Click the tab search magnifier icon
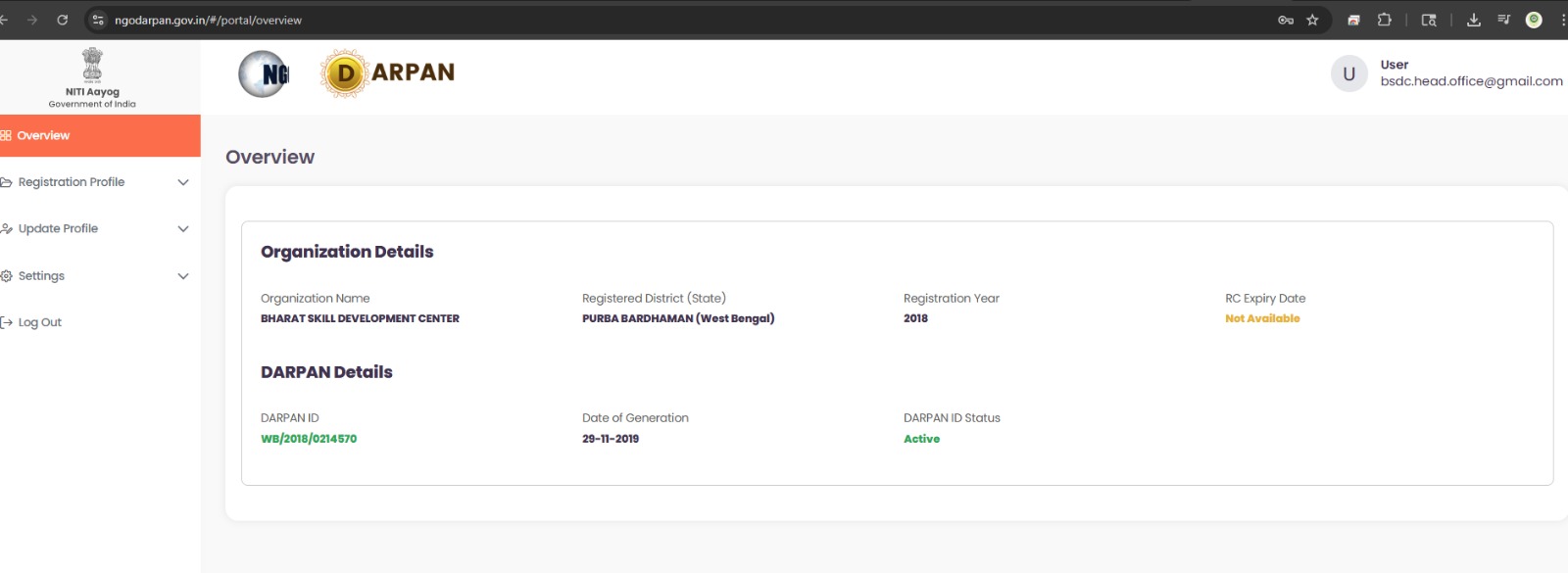Image resolution: width=1568 pixels, height=573 pixels. click(1429, 20)
